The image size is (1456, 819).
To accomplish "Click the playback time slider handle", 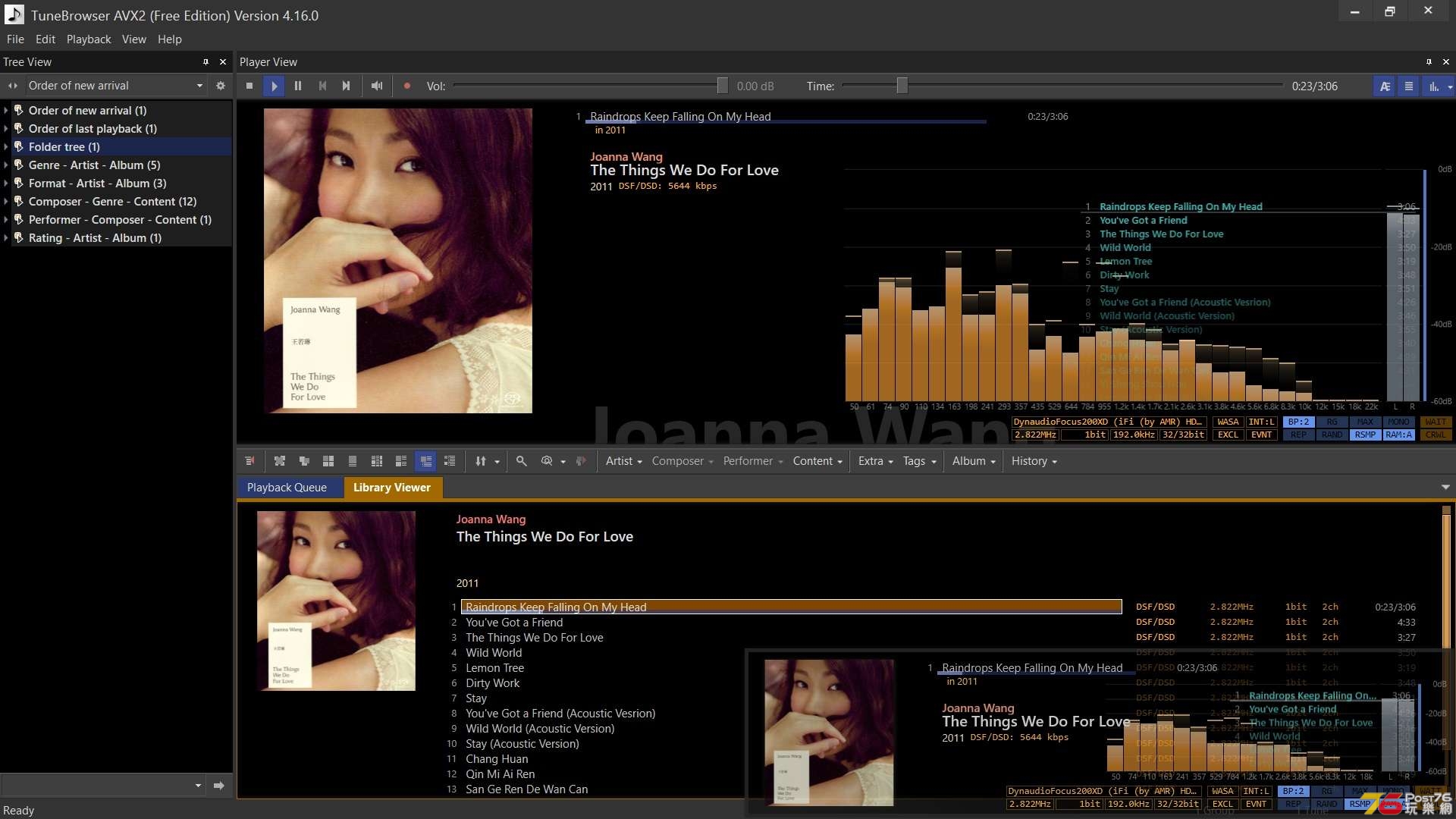I will pyautogui.click(x=902, y=86).
